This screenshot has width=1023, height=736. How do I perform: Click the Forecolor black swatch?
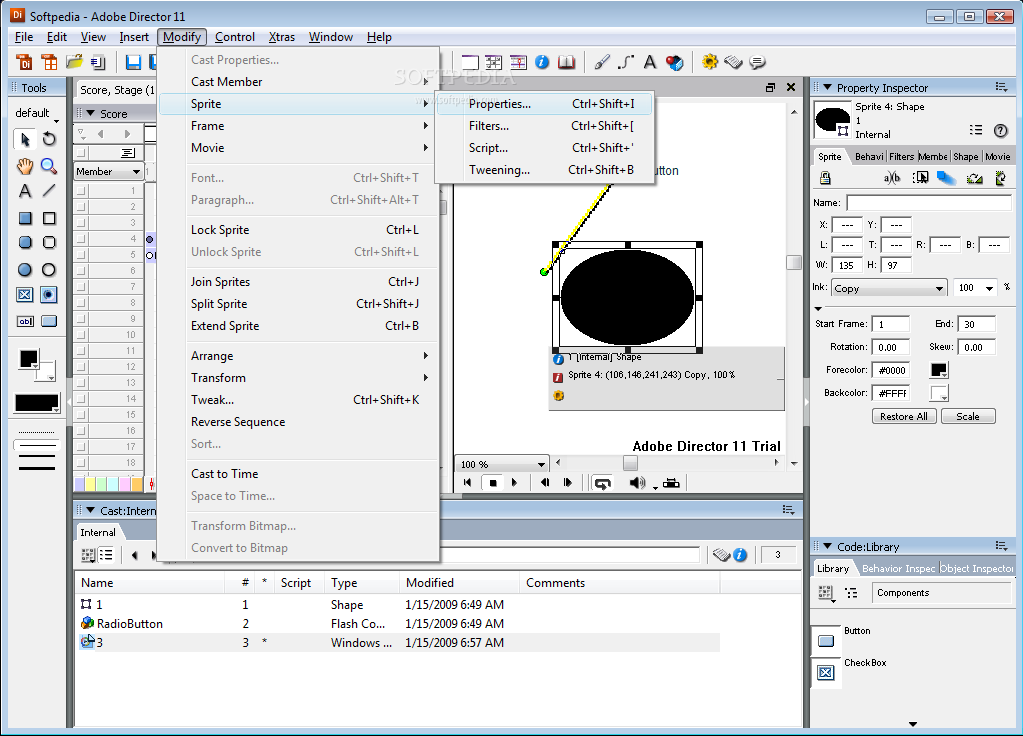[x=939, y=370]
